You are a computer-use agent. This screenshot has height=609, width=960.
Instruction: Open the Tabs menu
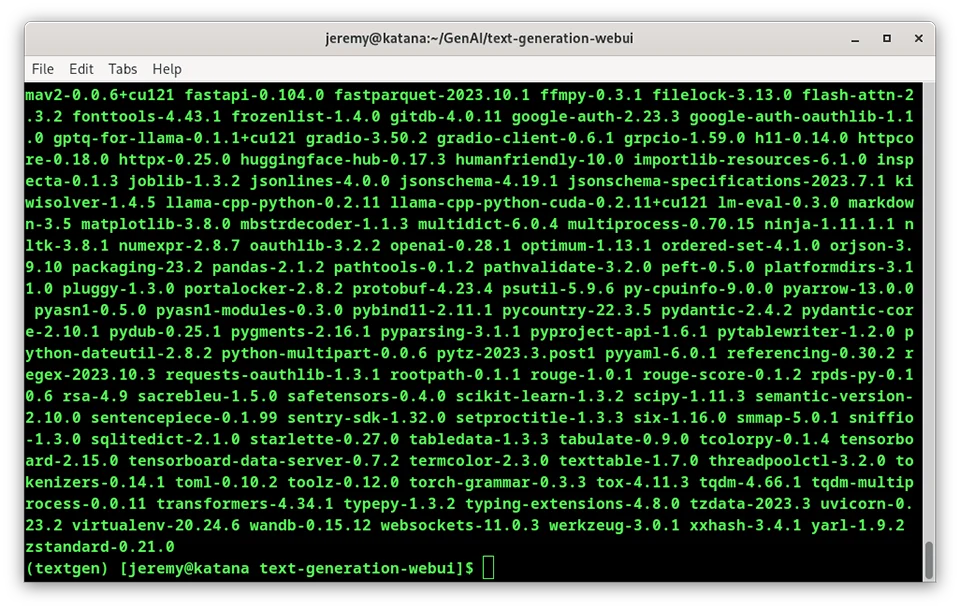[x=122, y=69]
